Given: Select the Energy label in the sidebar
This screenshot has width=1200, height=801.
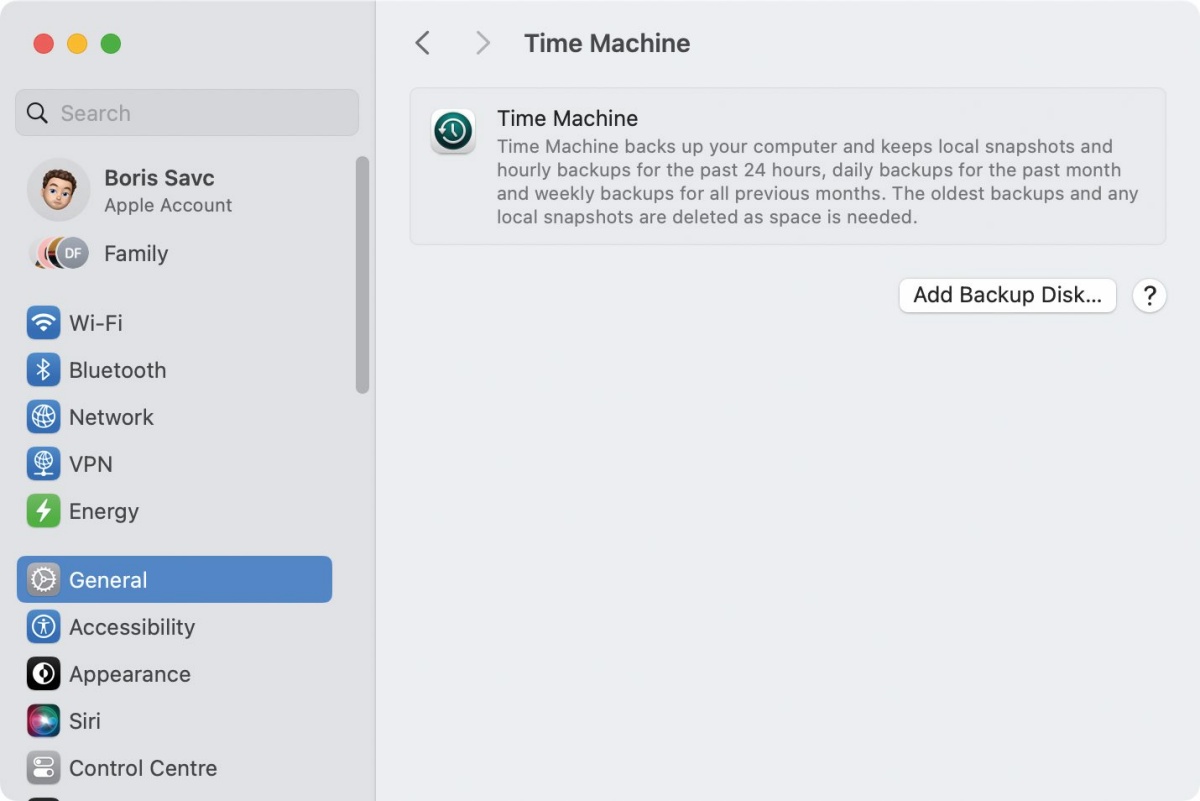Looking at the screenshot, I should (x=104, y=511).
